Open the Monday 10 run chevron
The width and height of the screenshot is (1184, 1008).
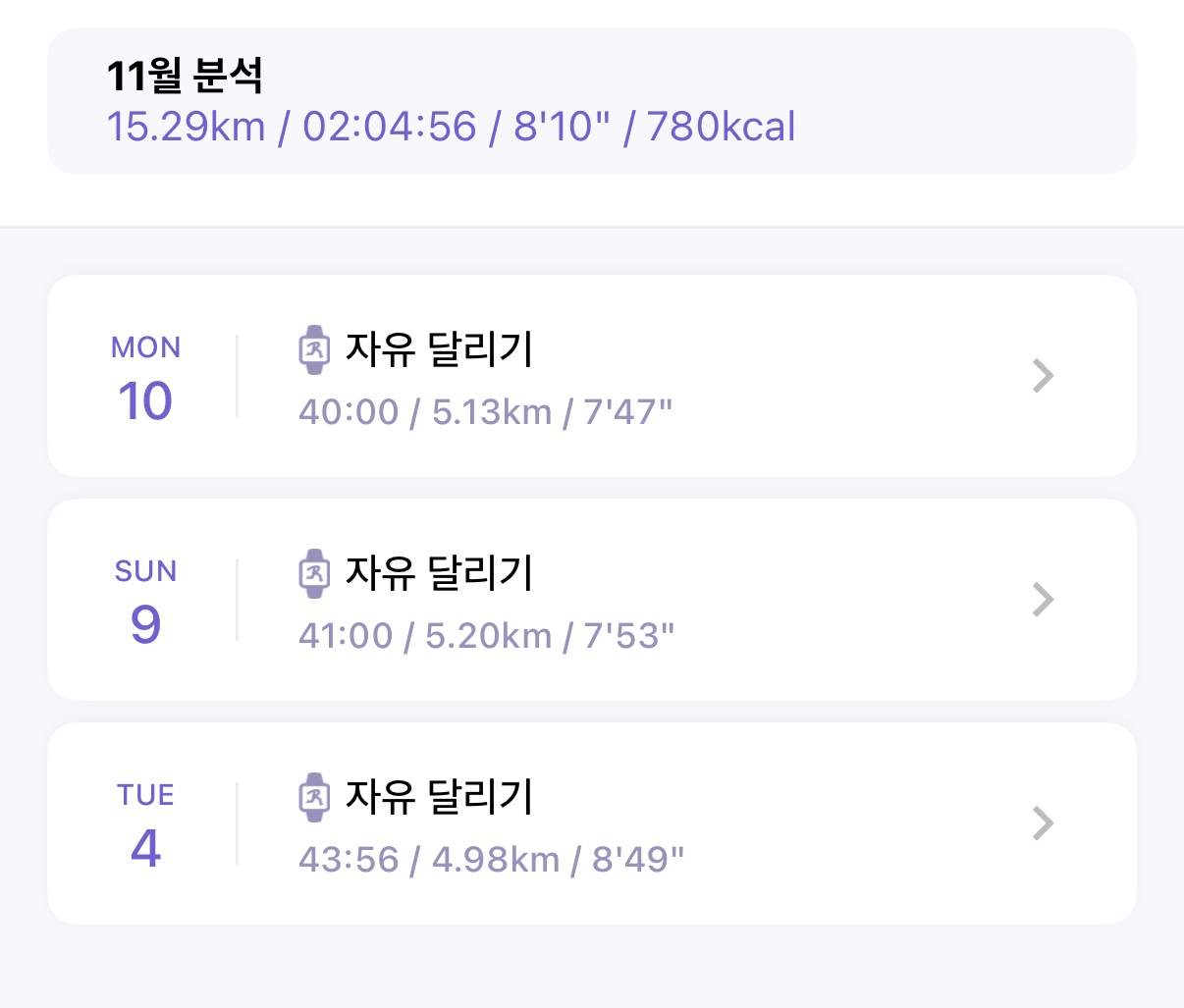point(1043,376)
